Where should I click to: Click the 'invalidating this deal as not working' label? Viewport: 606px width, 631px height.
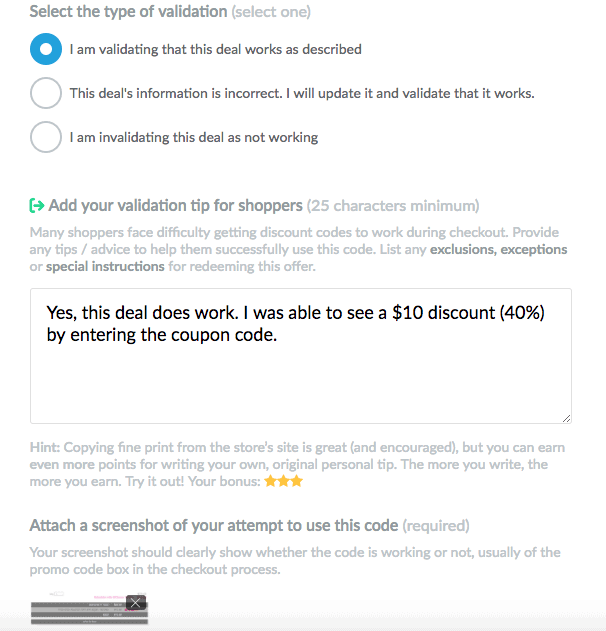pyautogui.click(x=193, y=138)
